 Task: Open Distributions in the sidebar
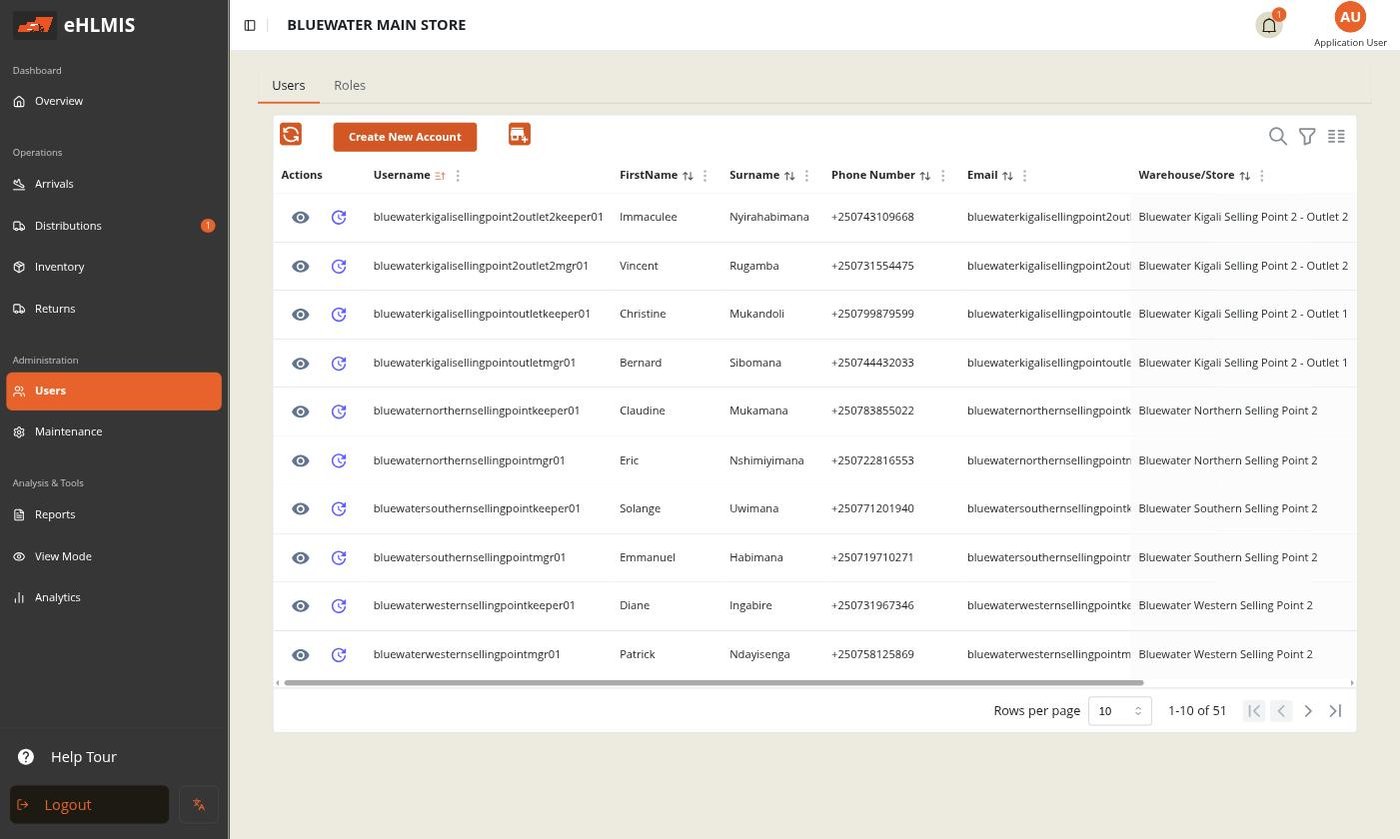coord(114,226)
